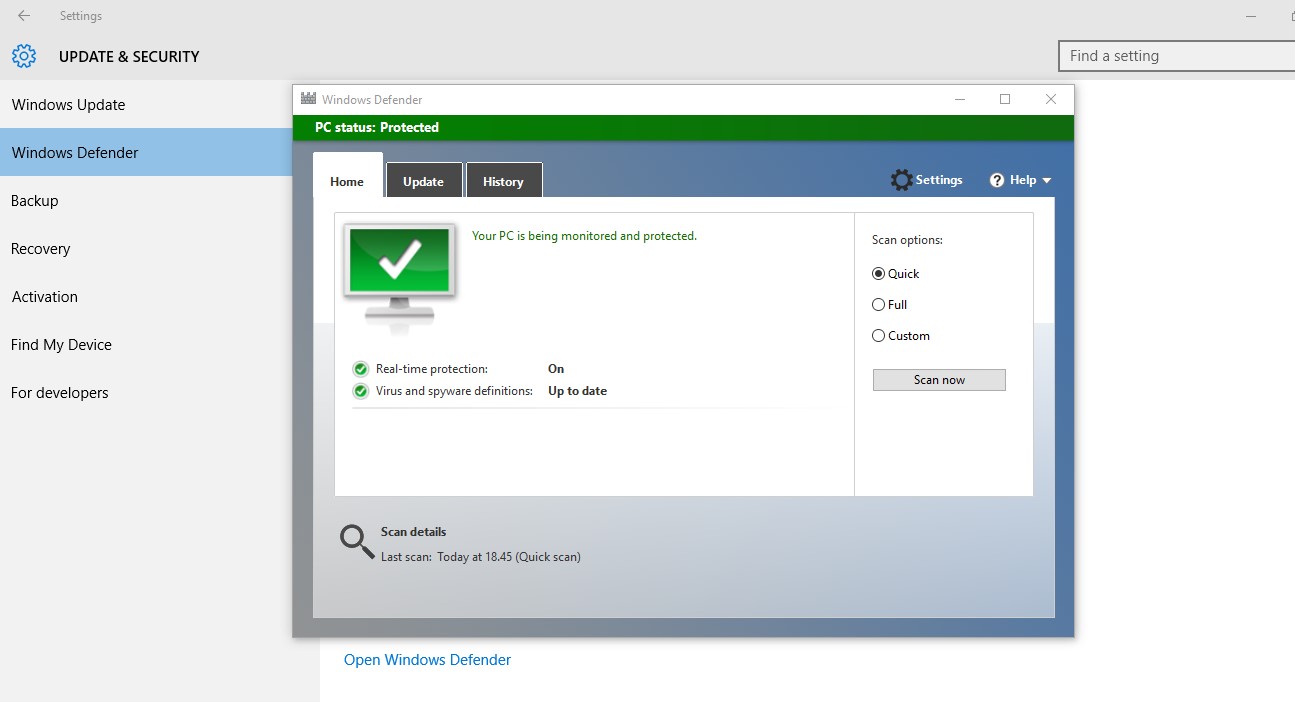1295x702 pixels.
Task: Click the Virus definitions status check icon
Action: click(x=360, y=391)
